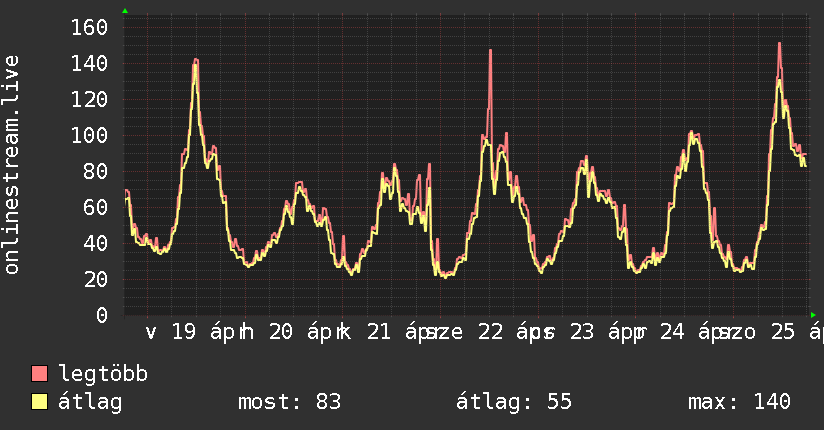Click the y-axis label 100

coord(89,136)
